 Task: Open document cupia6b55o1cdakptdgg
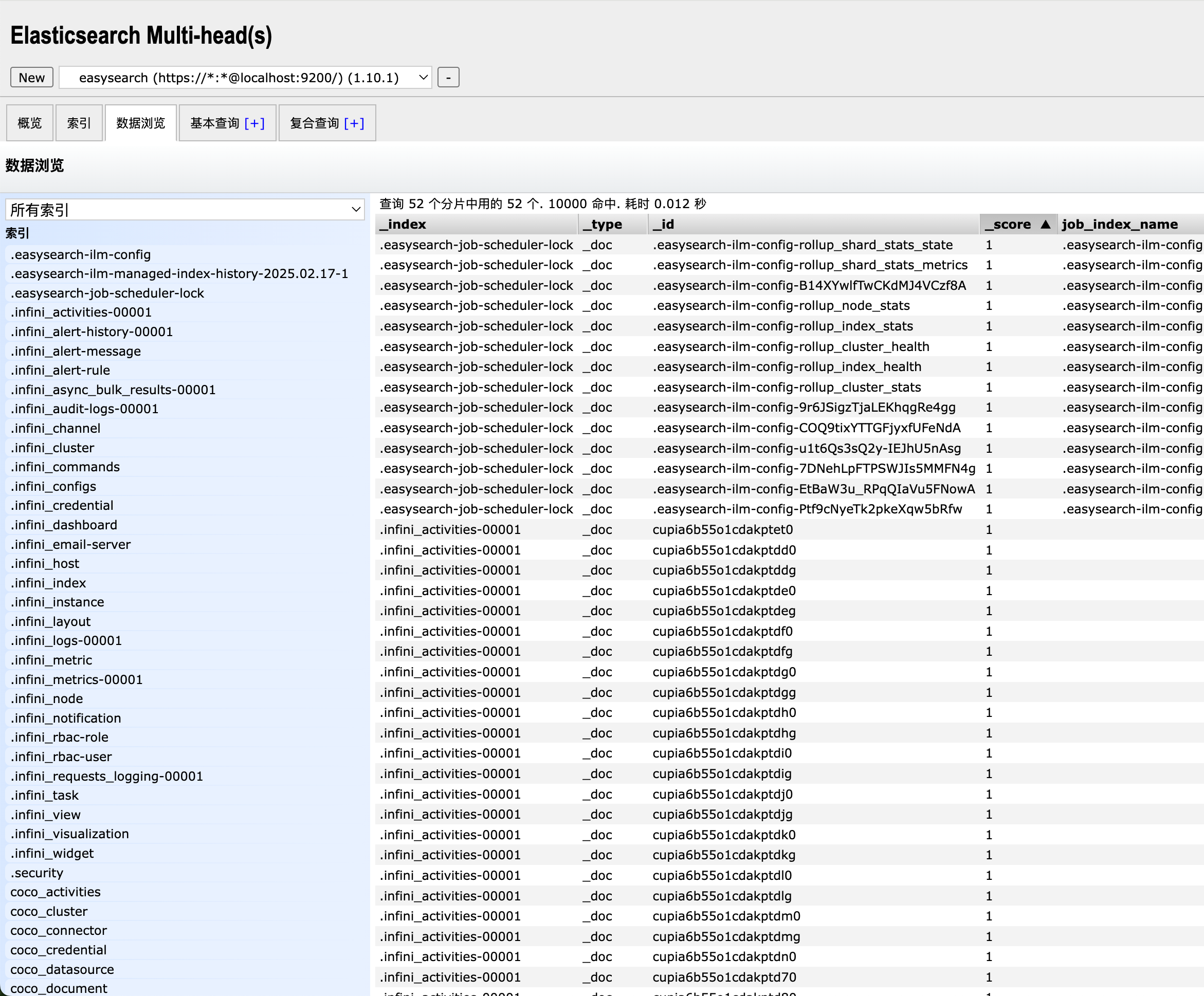[x=790, y=692]
